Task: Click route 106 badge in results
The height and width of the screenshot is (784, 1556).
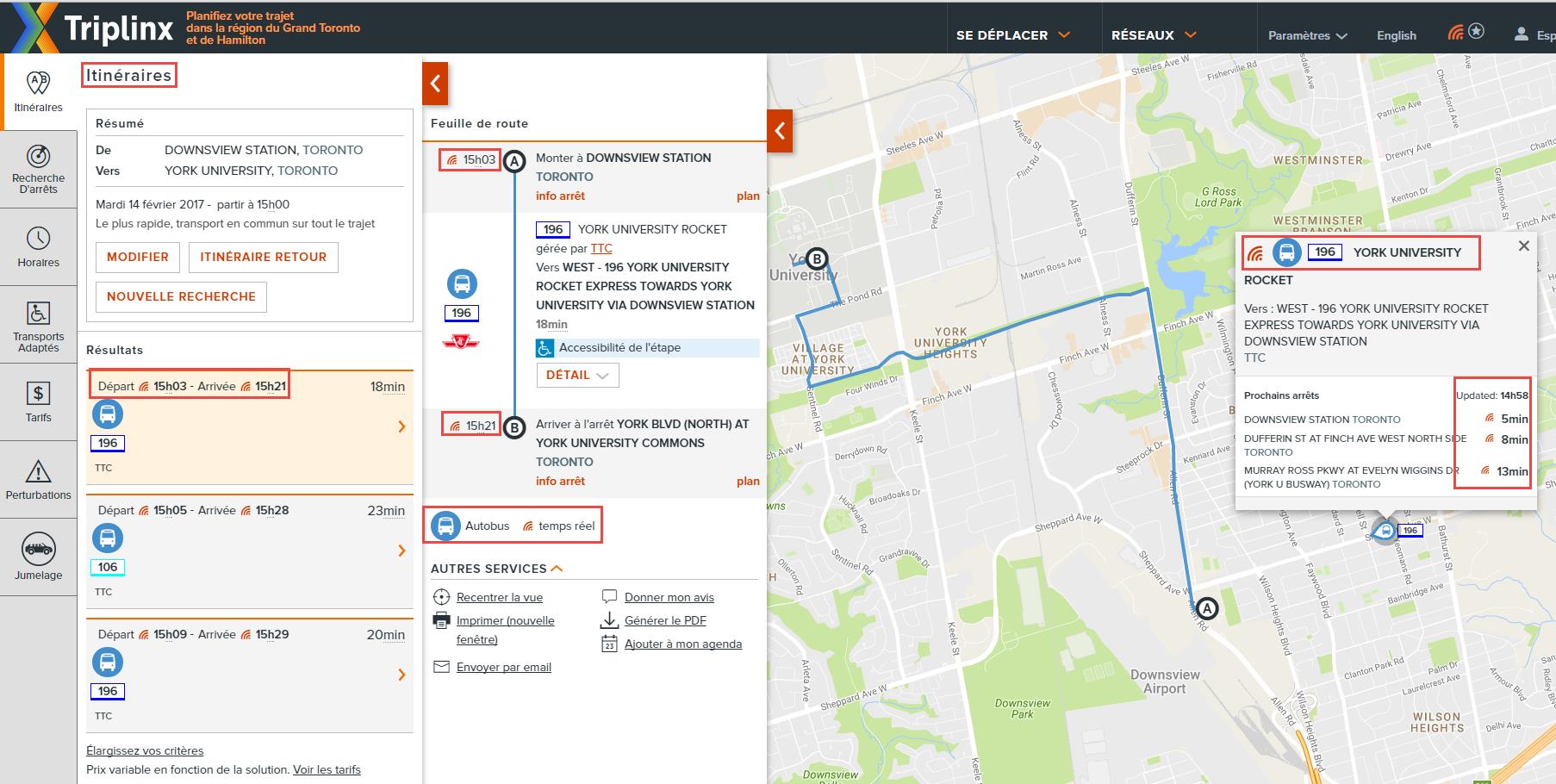Action: coord(108,567)
